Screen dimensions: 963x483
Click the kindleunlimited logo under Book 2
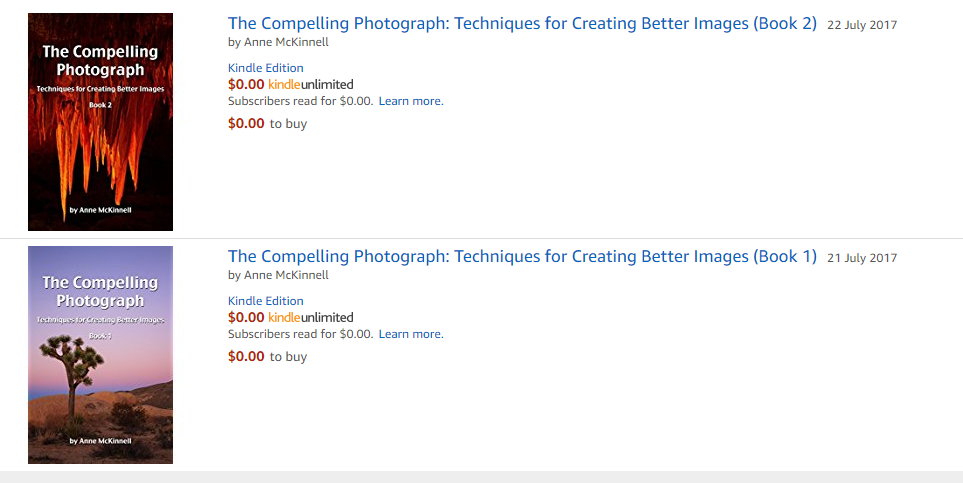click(311, 84)
